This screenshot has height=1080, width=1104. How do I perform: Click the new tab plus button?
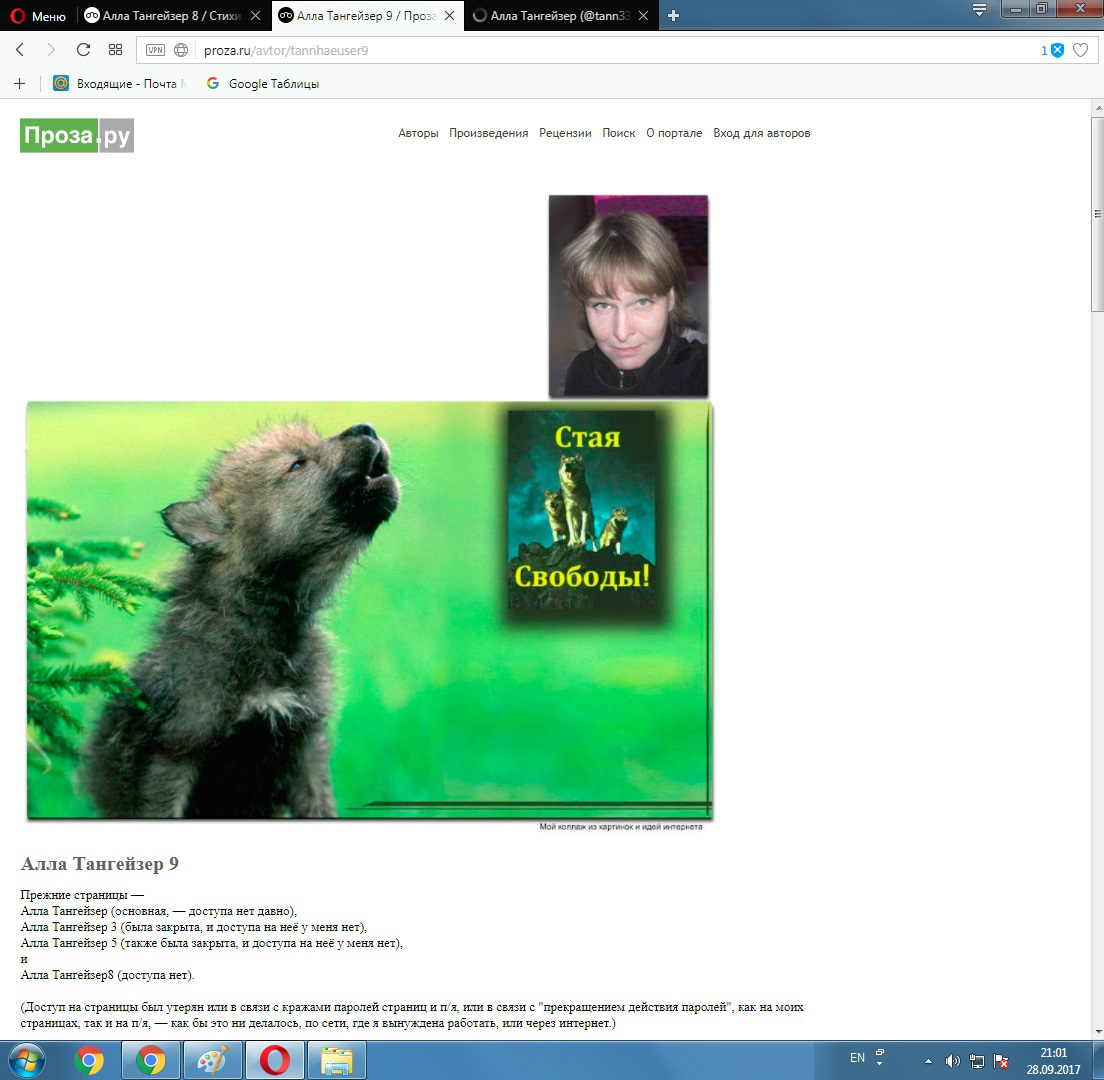(x=673, y=16)
